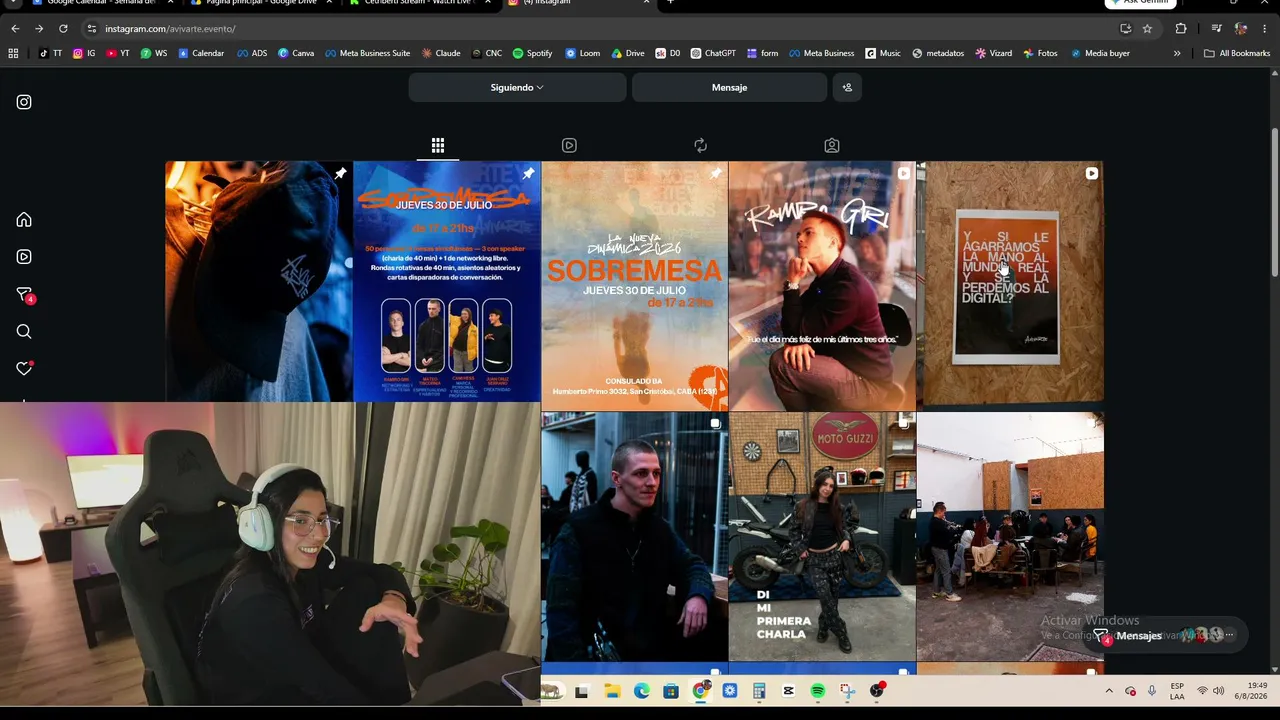Open OBS Studio from the taskbar
1280x720 pixels.
pyautogui.click(x=877, y=691)
